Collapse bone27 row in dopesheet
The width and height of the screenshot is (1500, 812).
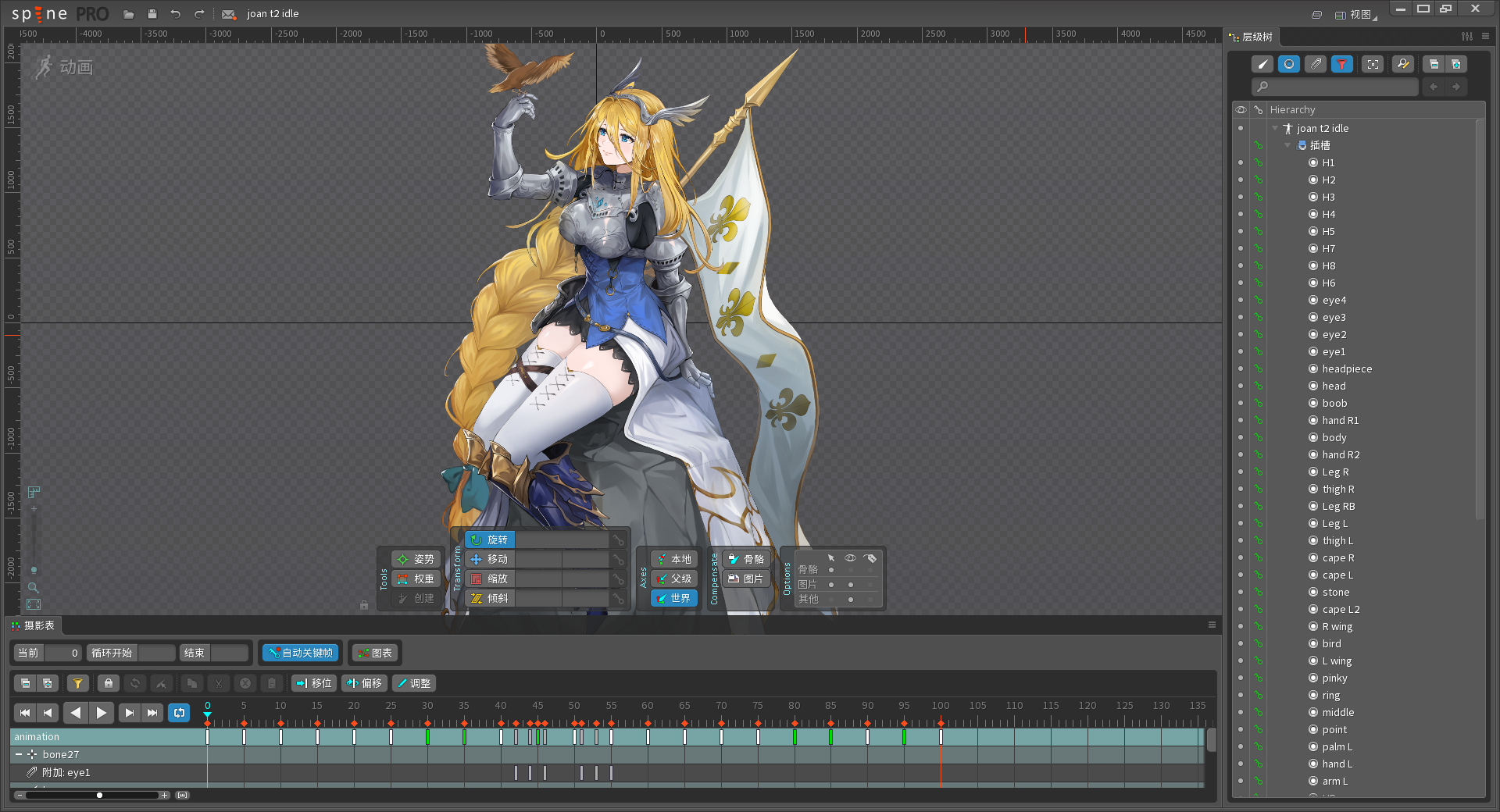click(x=19, y=754)
